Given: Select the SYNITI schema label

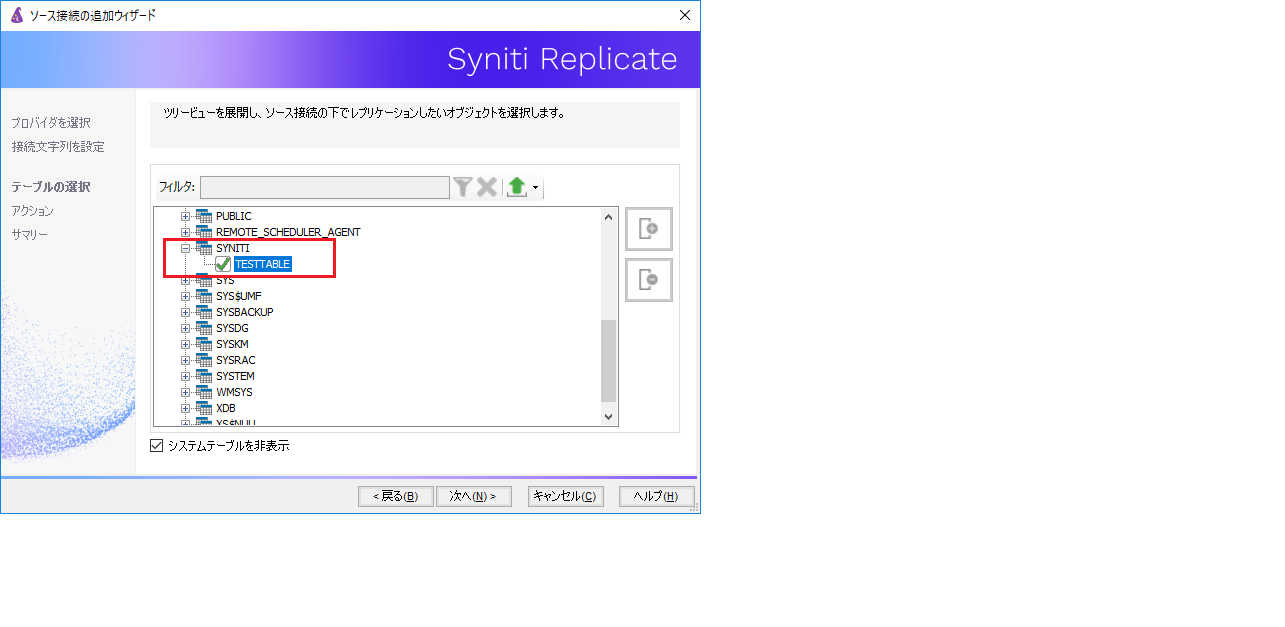Looking at the screenshot, I should [x=233, y=248].
